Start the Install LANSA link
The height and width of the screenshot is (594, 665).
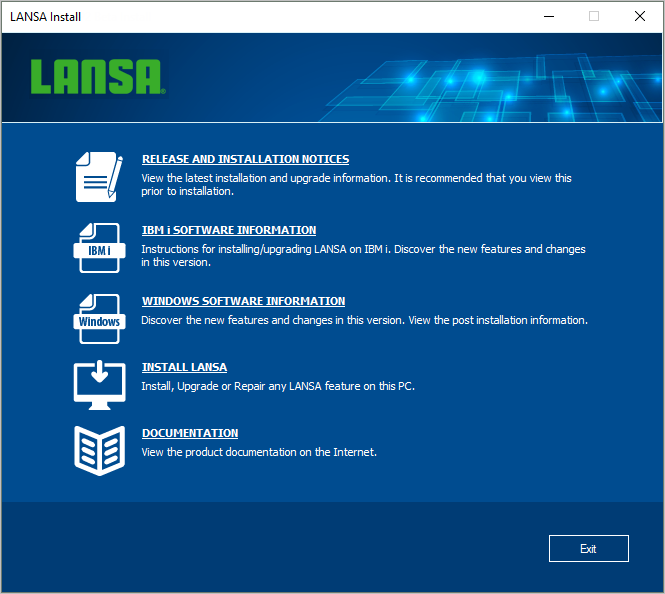(x=184, y=367)
